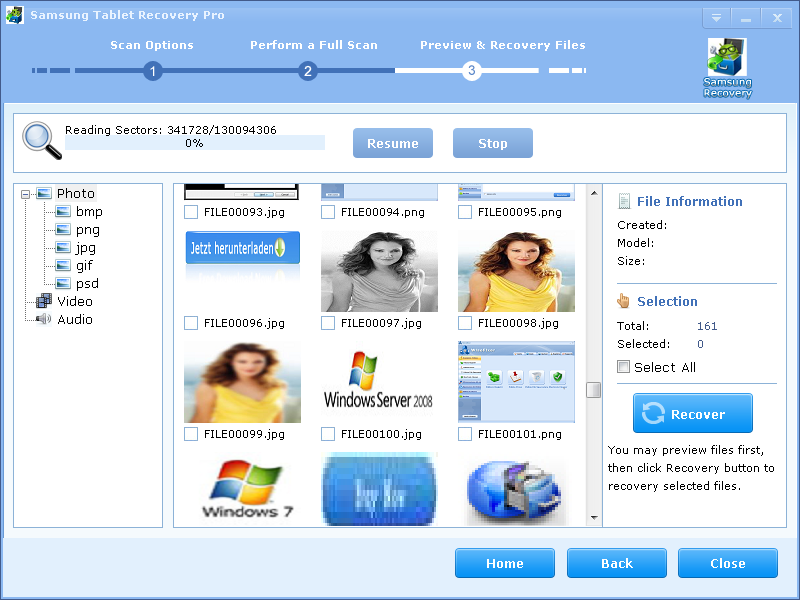
Task: Click the scroll down arrow of thumbnail list
Action: [x=594, y=517]
